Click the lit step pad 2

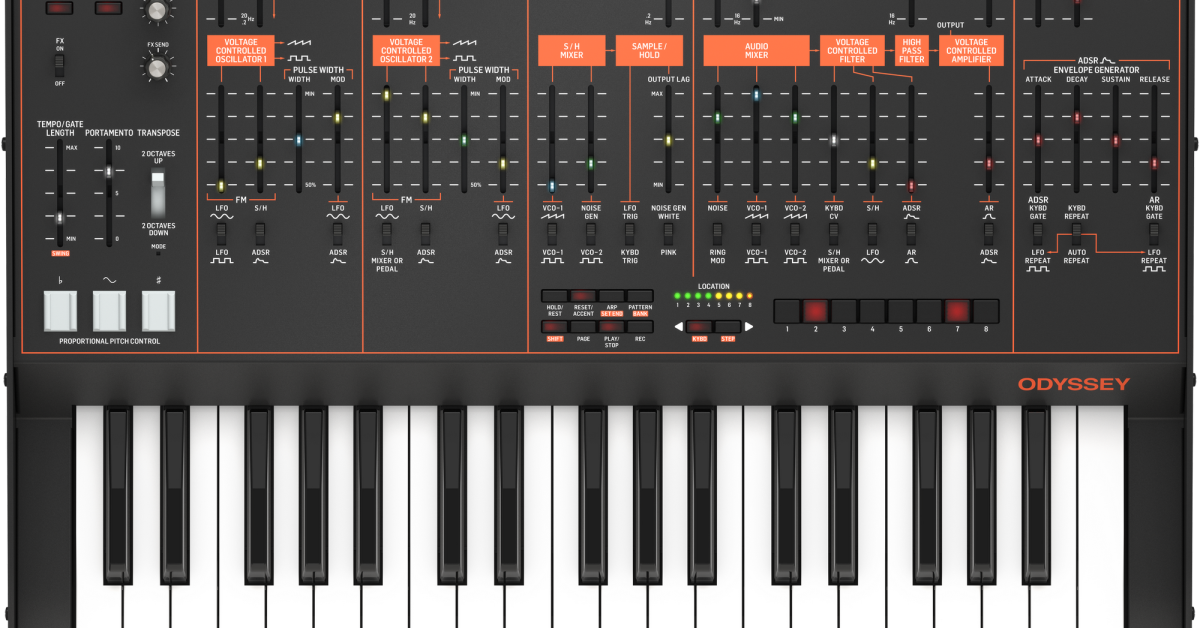815,309
